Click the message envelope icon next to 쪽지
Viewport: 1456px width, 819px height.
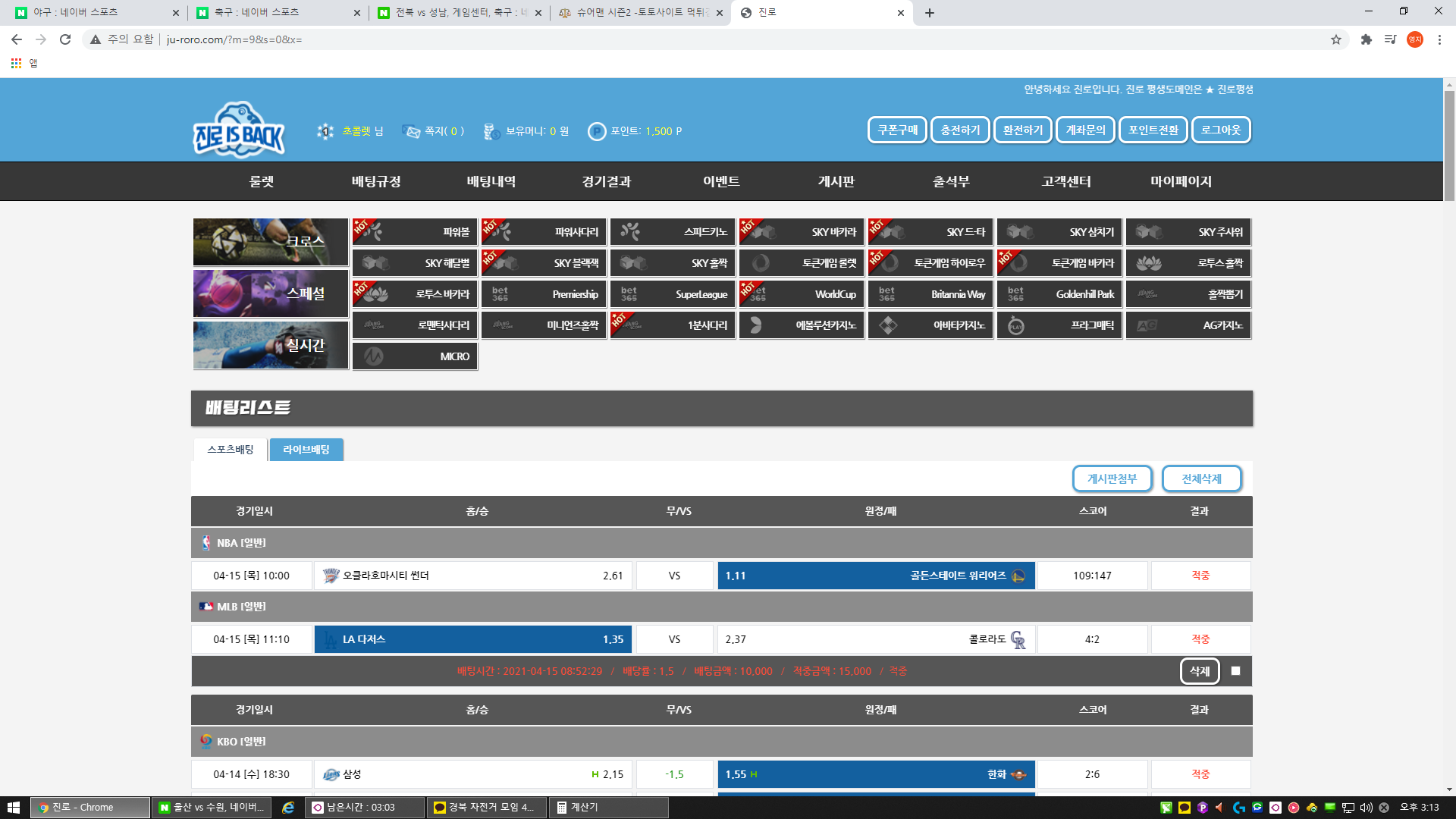411,131
